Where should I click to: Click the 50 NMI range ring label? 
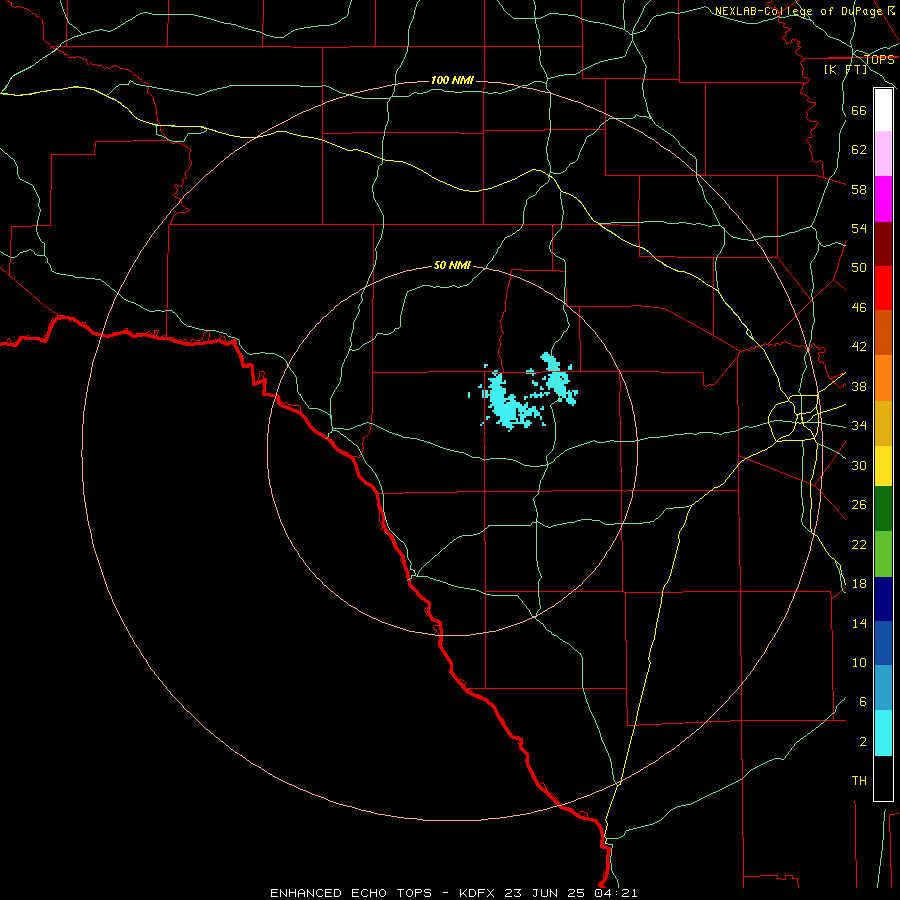pyautogui.click(x=452, y=265)
